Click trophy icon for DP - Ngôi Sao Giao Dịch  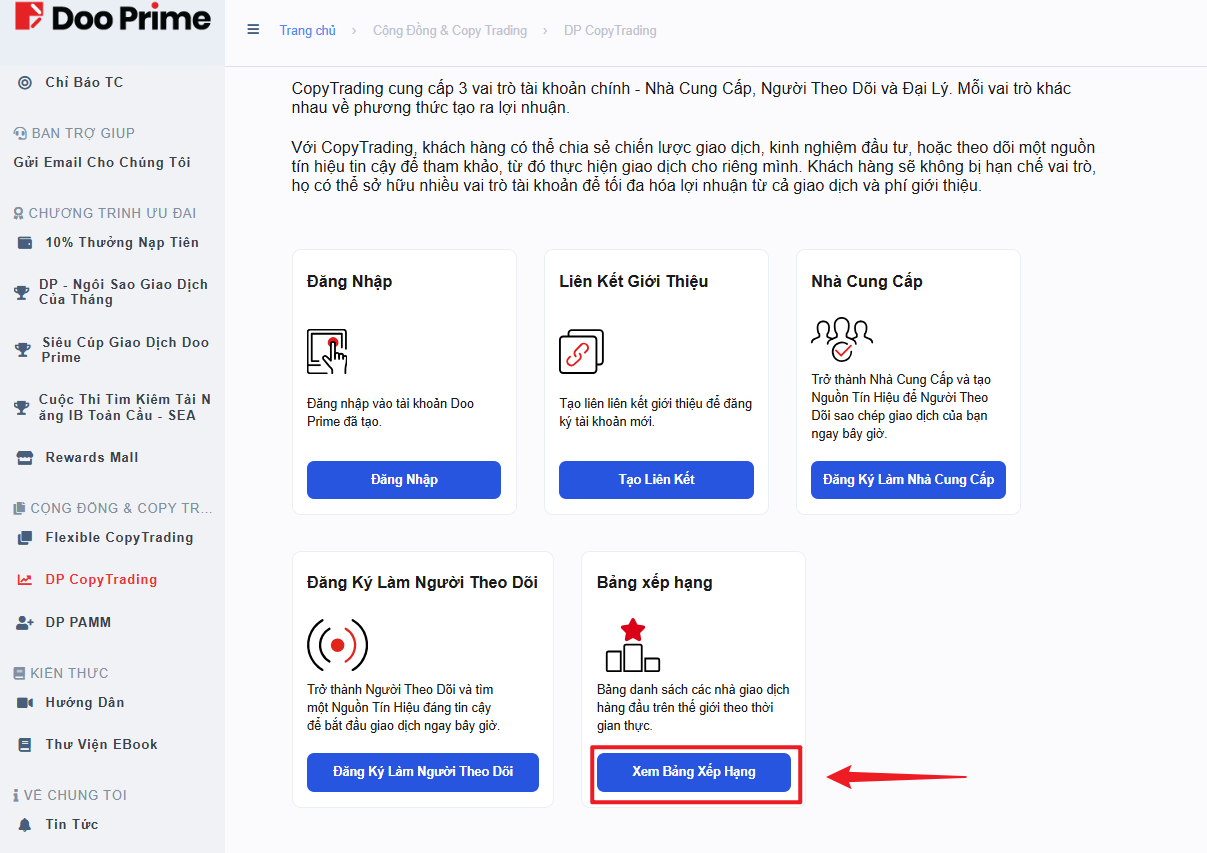tap(22, 292)
